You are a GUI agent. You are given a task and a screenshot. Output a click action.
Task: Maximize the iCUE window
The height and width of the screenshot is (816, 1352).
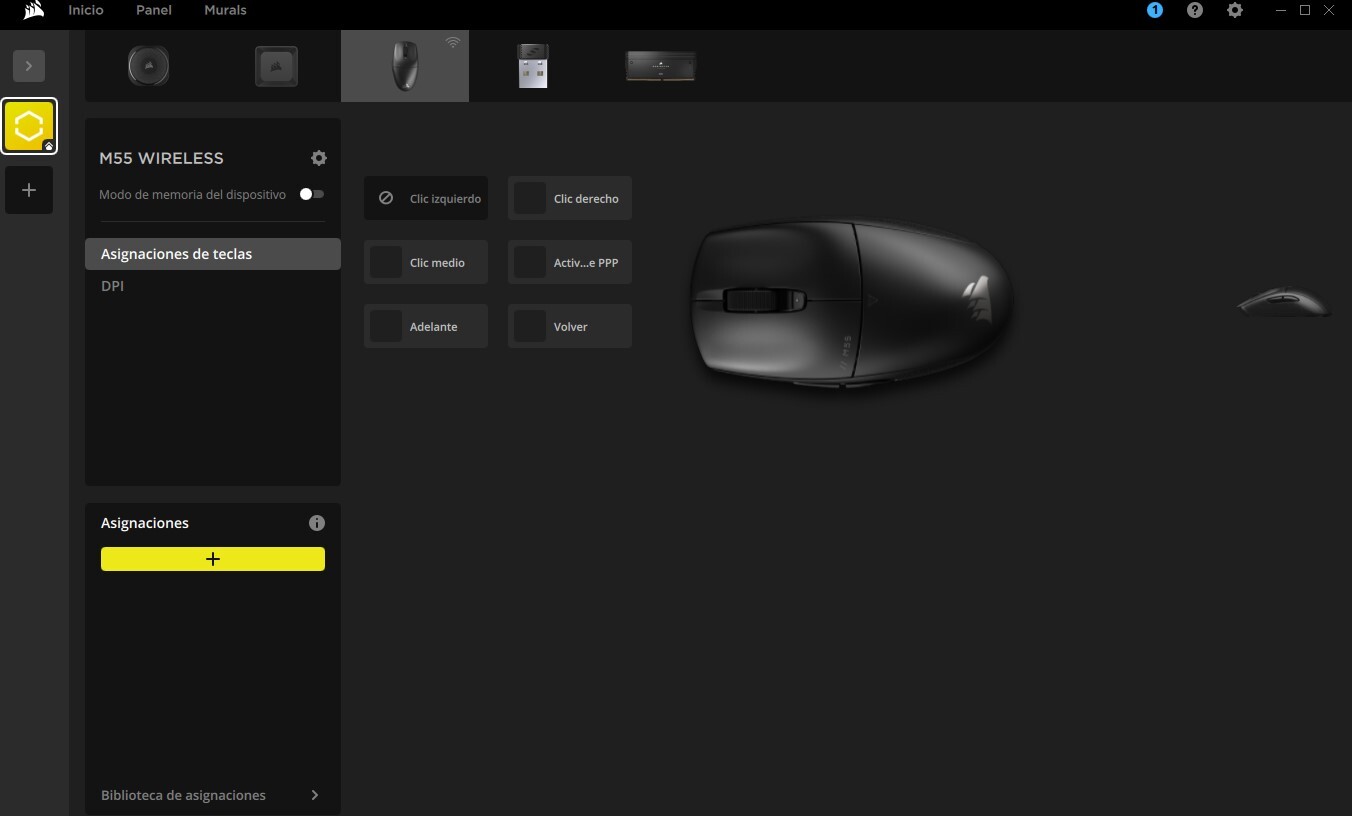pos(1305,10)
